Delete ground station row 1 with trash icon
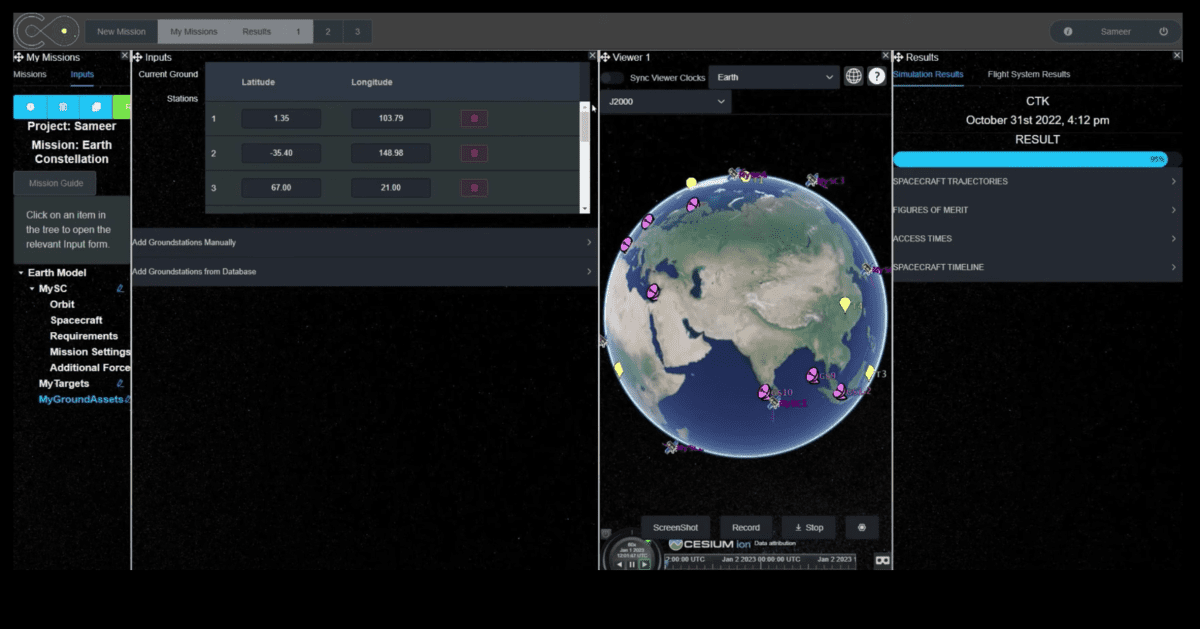Viewport: 1200px width, 629px height. (x=474, y=119)
